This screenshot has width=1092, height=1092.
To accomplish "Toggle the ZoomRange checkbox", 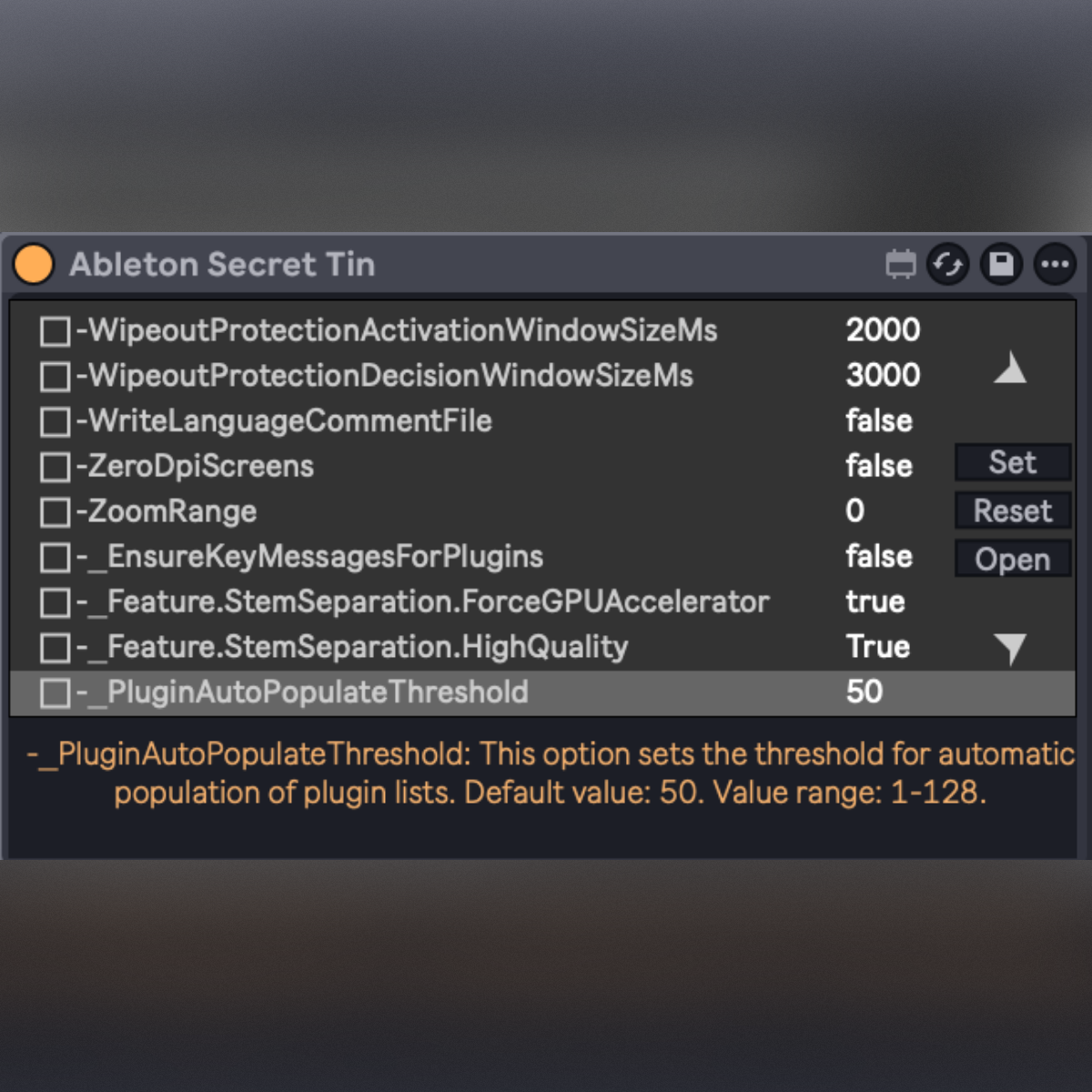I will (55, 512).
